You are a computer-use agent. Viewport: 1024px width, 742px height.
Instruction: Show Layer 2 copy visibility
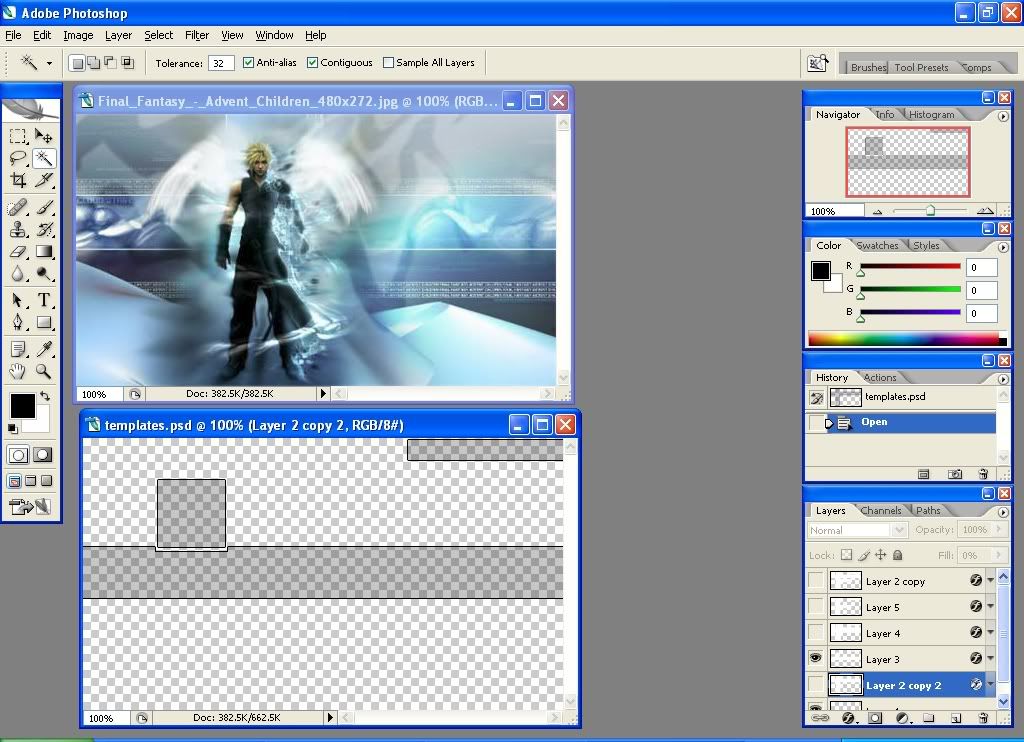tap(816, 580)
